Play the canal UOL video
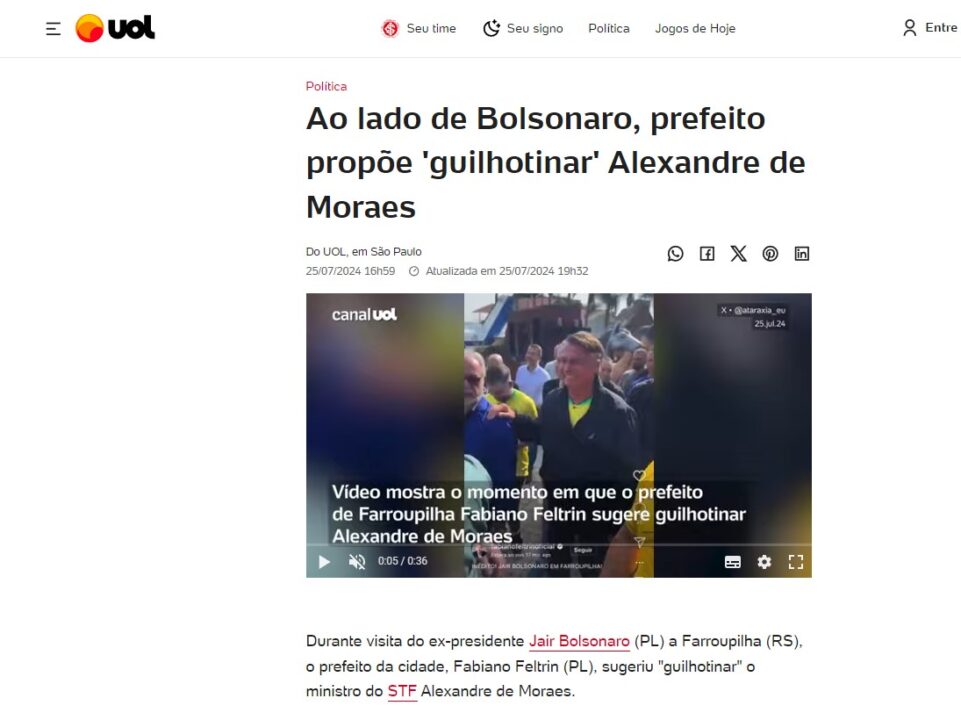Image resolution: width=961 pixels, height=720 pixels. tap(324, 561)
